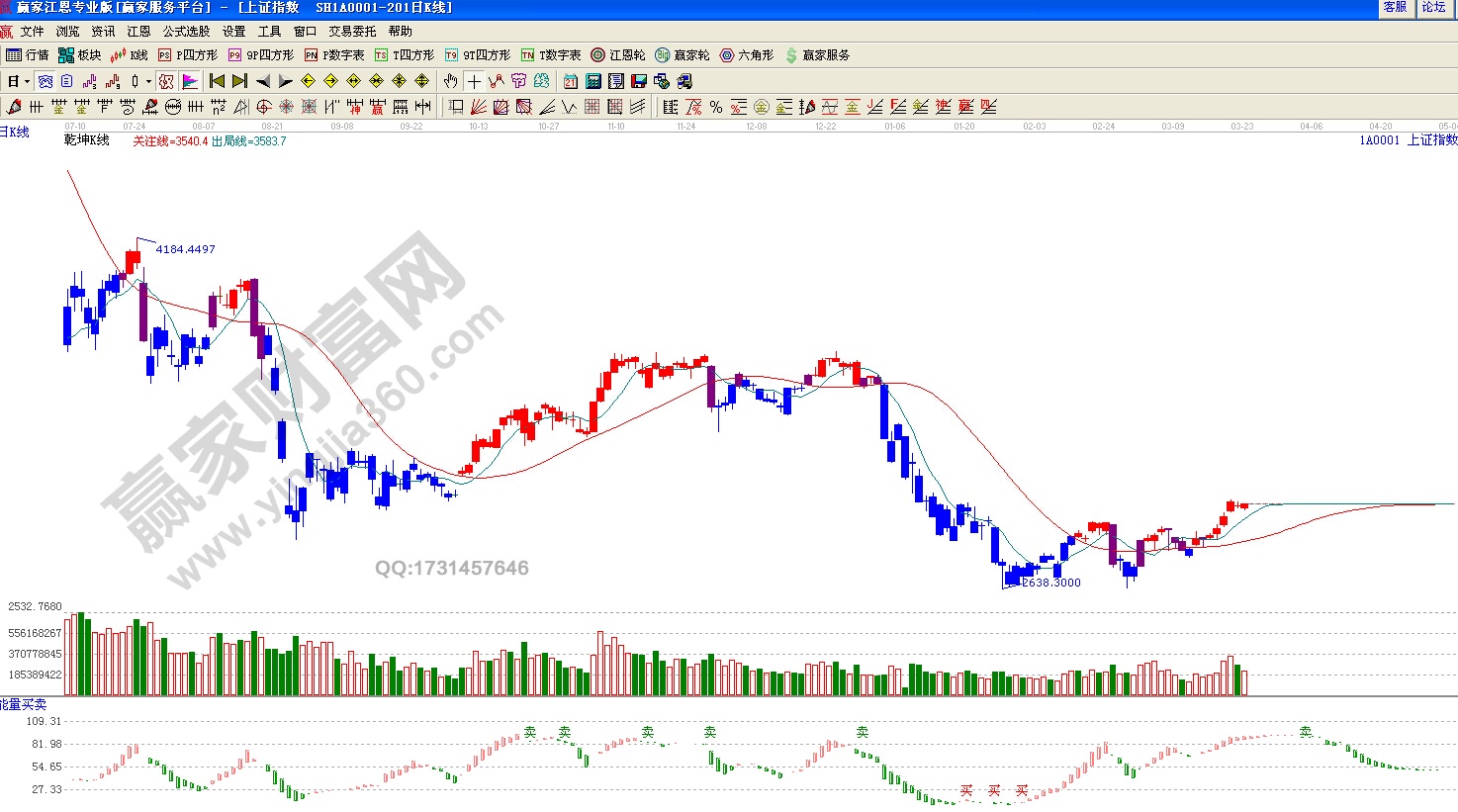The width and height of the screenshot is (1458, 812).
Task: Select the percent (%) line tool
Action: 715,107
